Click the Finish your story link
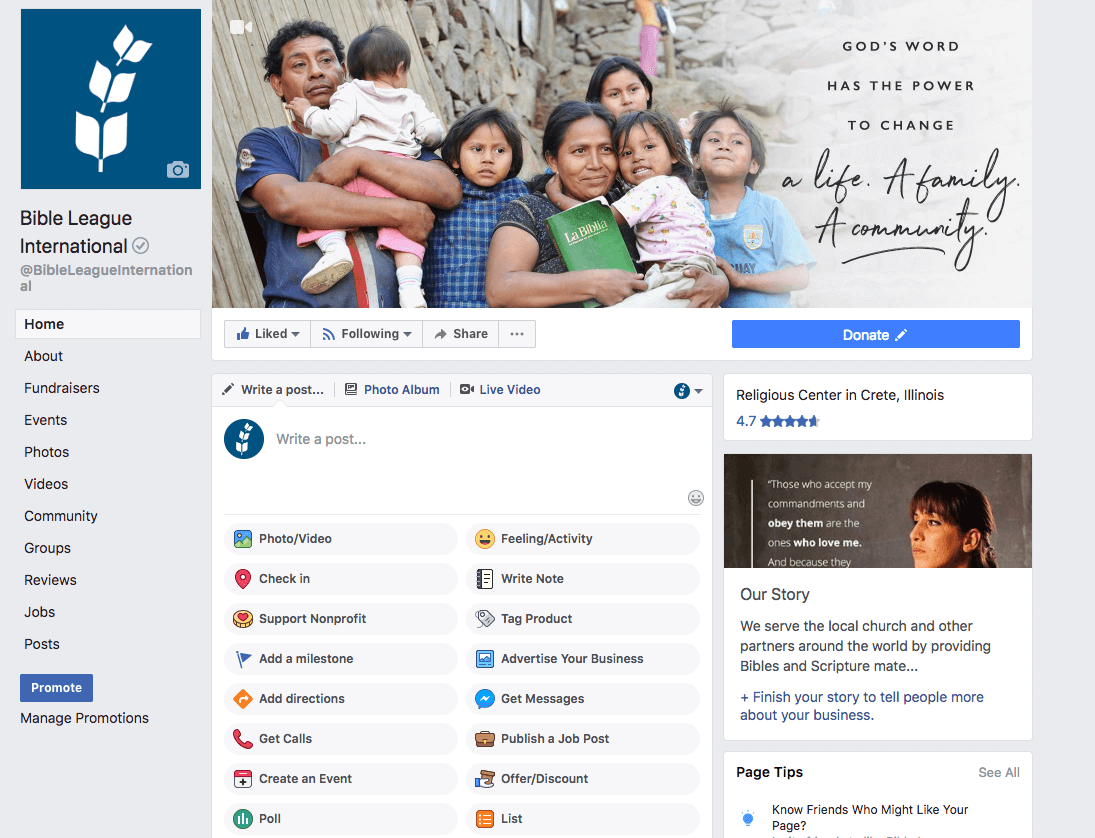 (862, 706)
